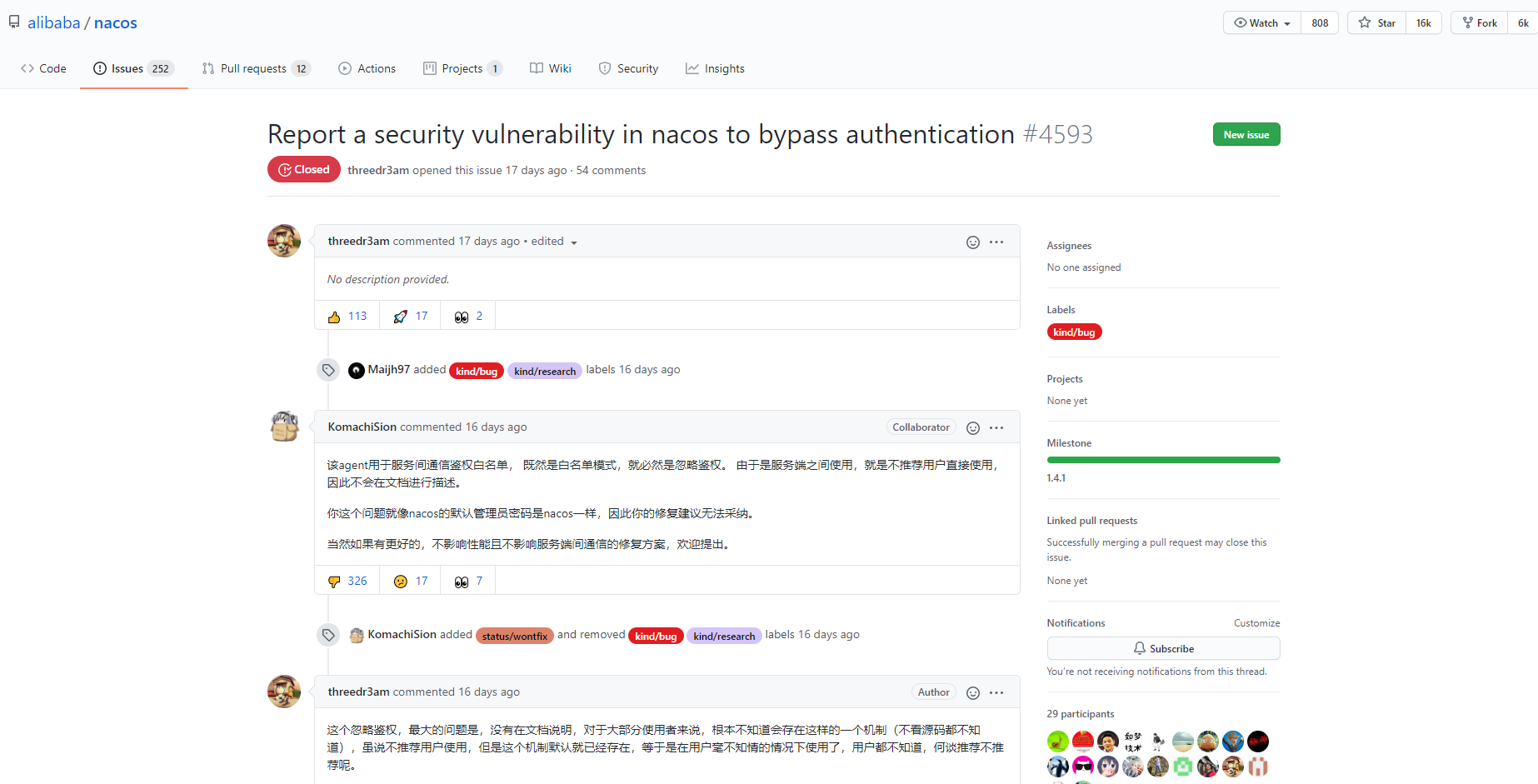Click the kind/bug label in the Labels sidebar
Image resolution: width=1538 pixels, height=784 pixels.
pyautogui.click(x=1074, y=332)
